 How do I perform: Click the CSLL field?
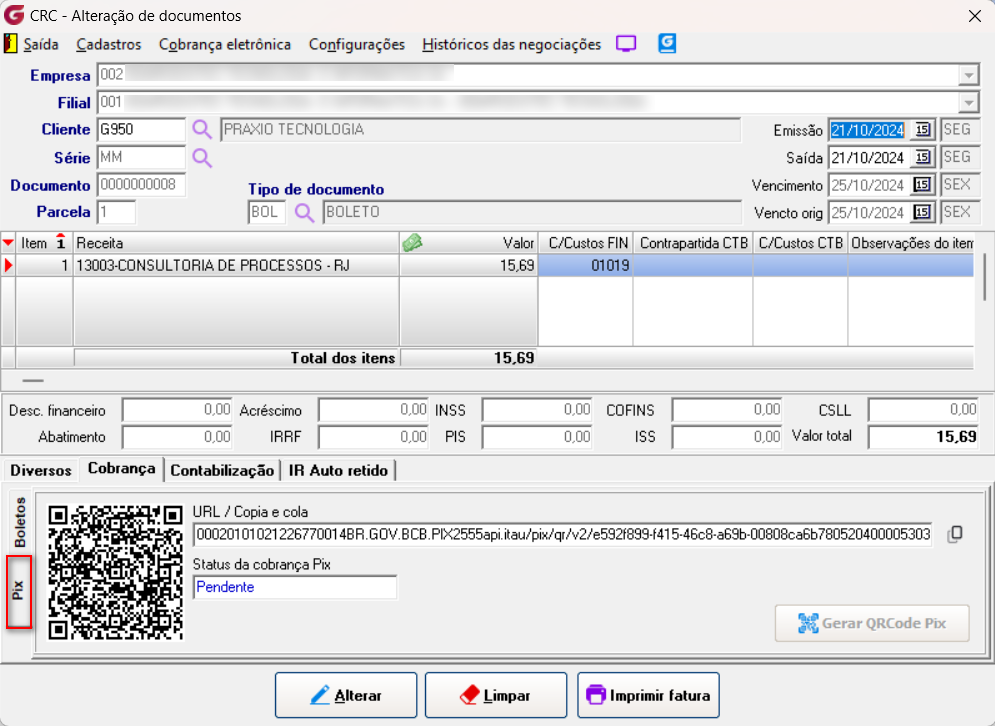[923, 410]
